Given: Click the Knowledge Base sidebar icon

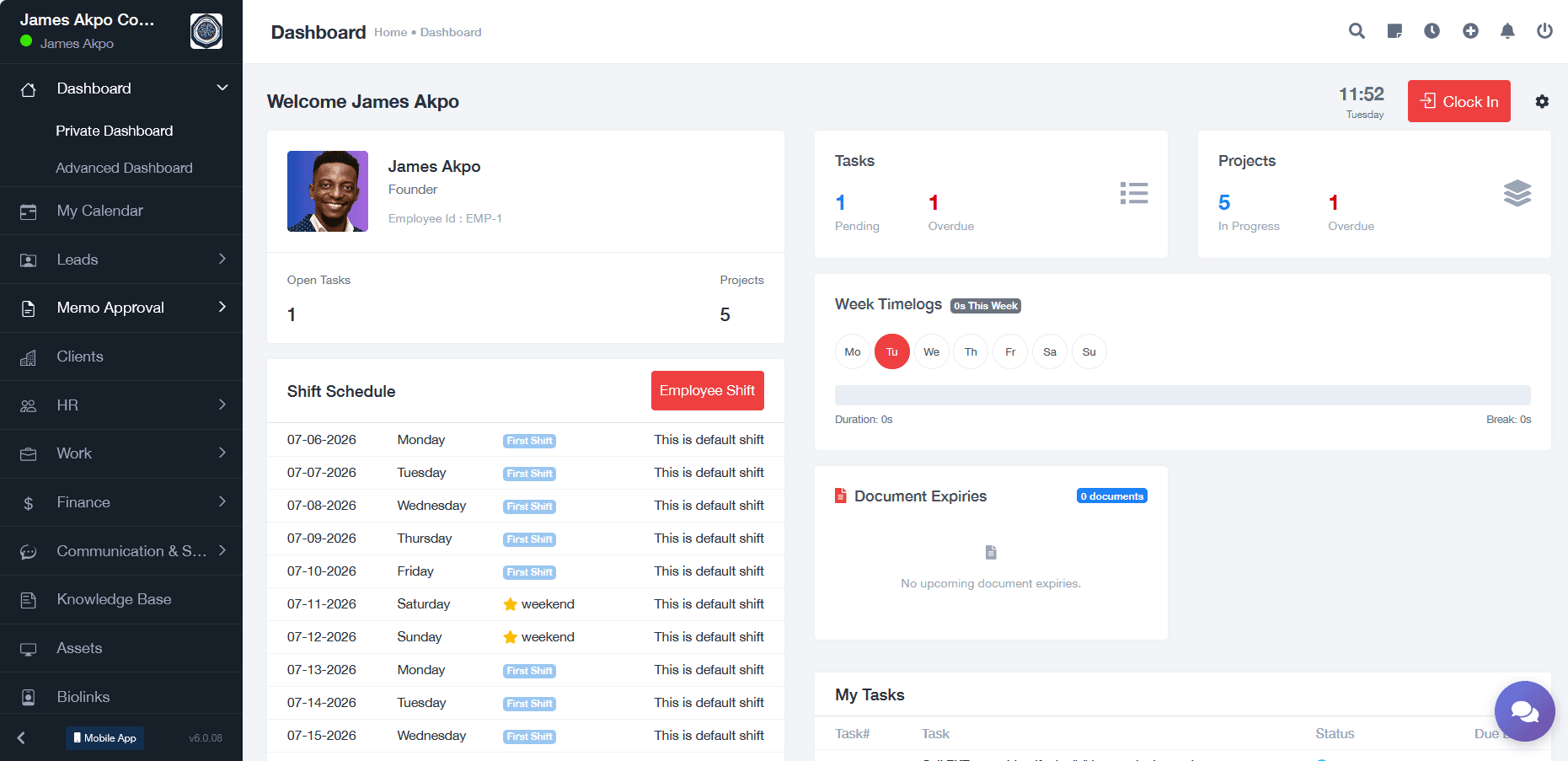Looking at the screenshot, I should coord(28,600).
